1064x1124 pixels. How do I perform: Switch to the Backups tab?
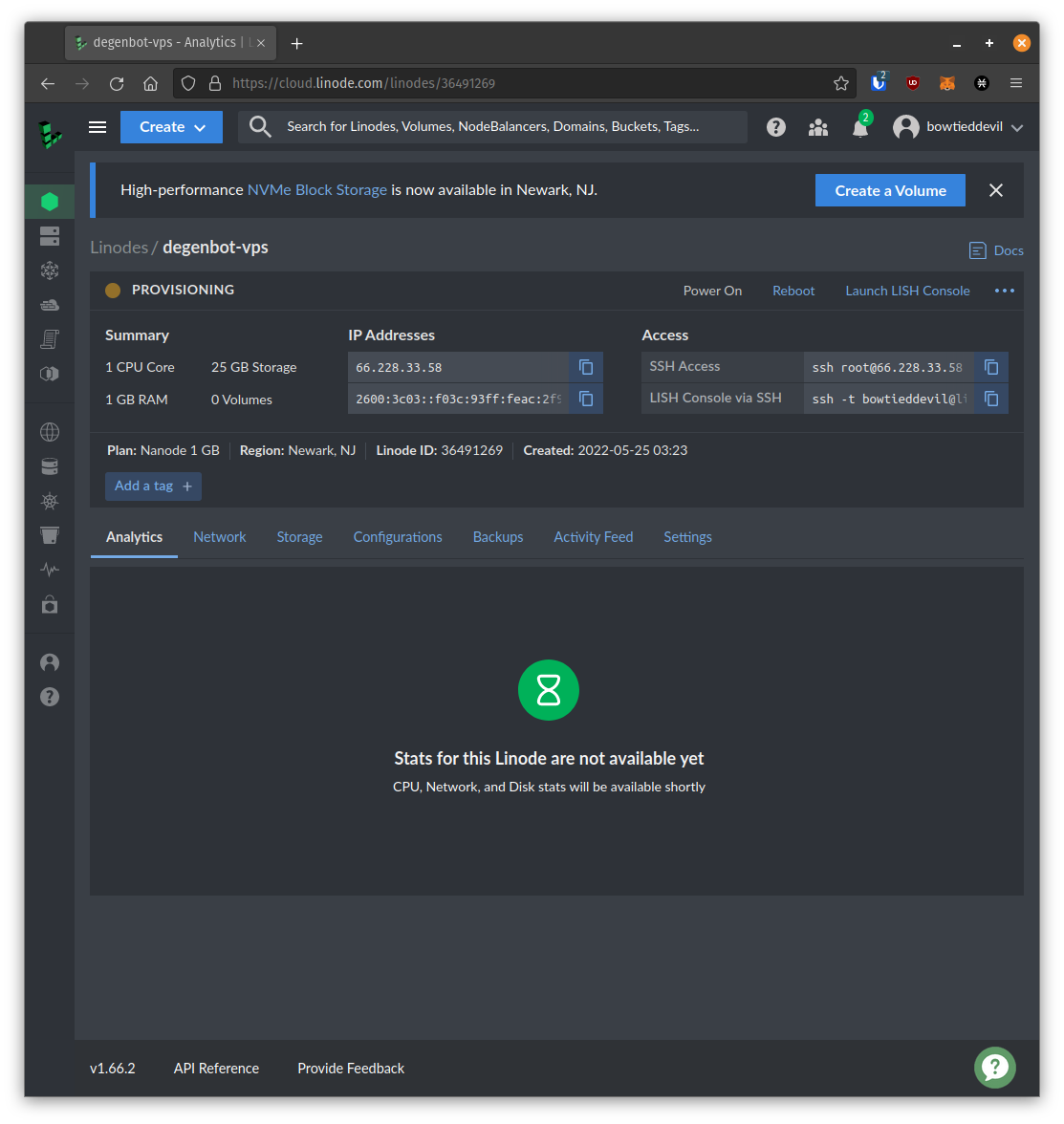(498, 537)
